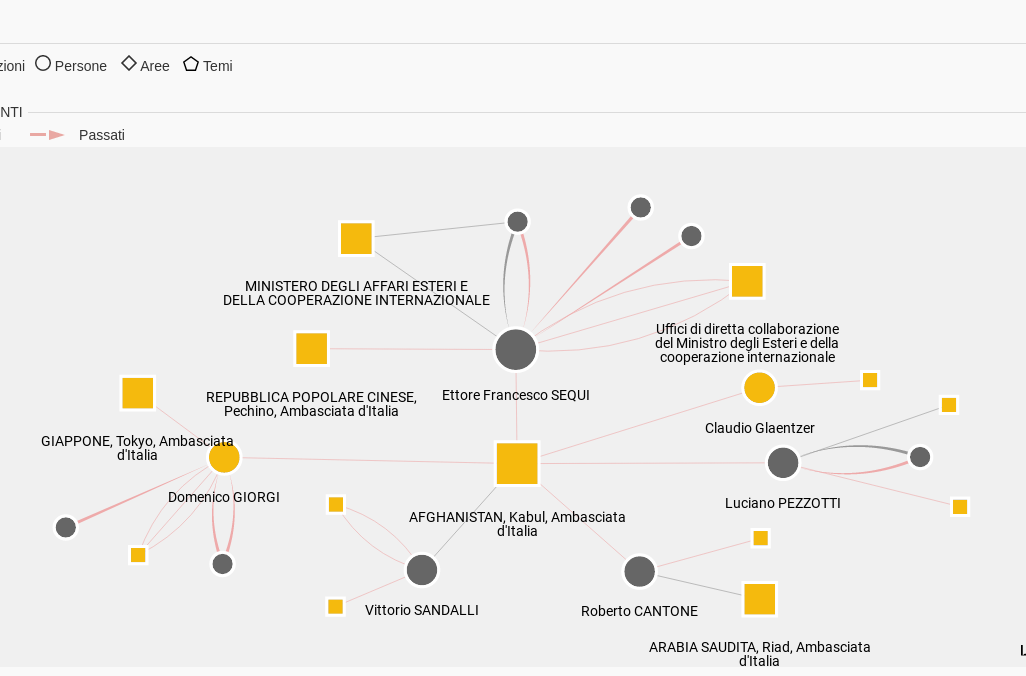Click the 'Roberto CANTONE' name label

639,611
